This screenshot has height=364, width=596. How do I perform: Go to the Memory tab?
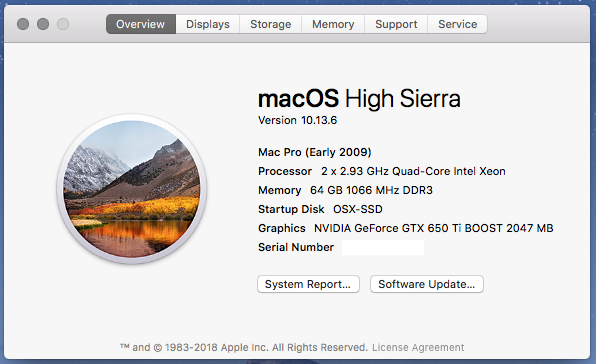click(x=333, y=24)
